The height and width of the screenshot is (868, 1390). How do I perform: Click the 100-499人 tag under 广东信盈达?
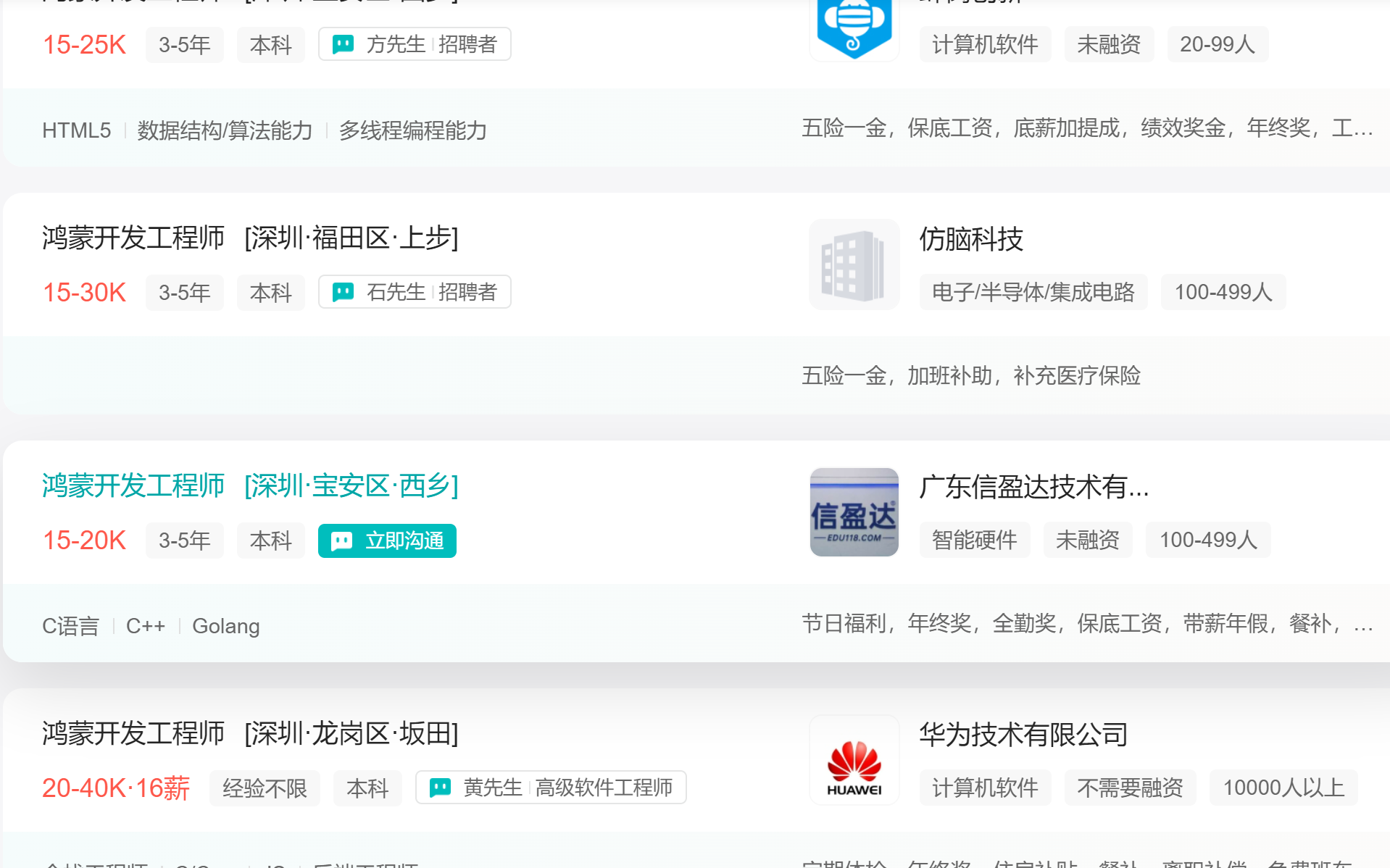coord(1208,540)
